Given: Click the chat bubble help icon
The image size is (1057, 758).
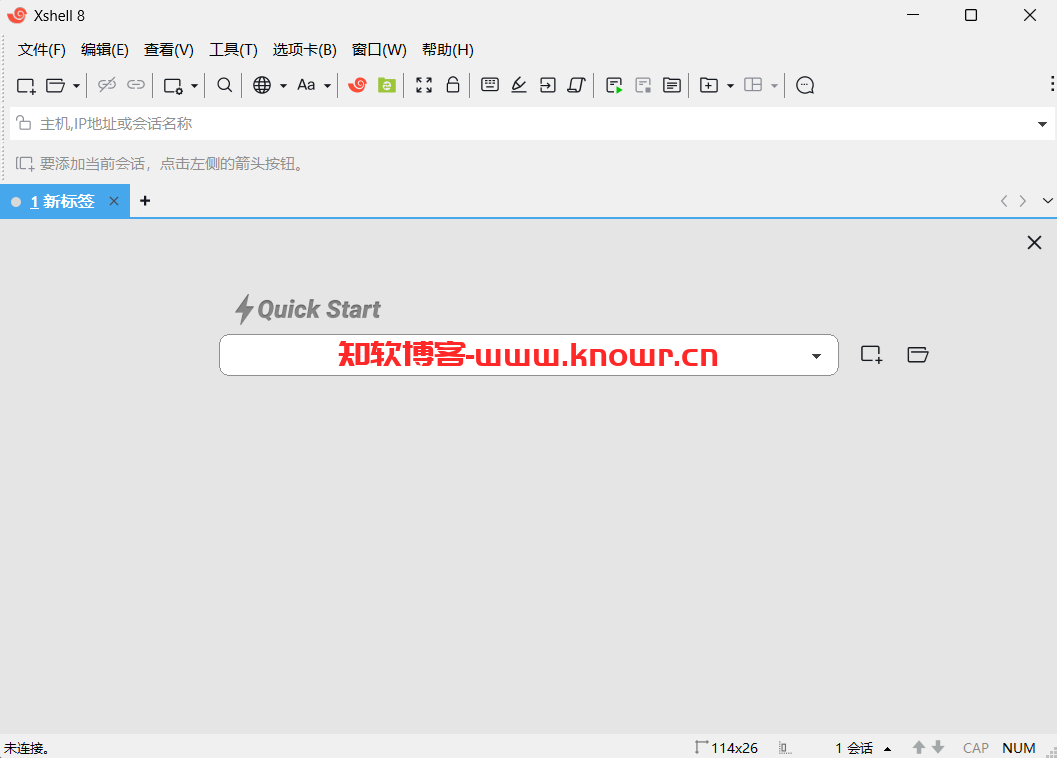Looking at the screenshot, I should coord(805,85).
